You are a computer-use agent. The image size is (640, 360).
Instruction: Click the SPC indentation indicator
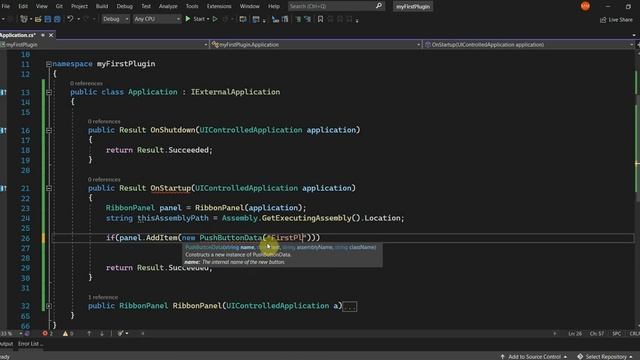617,334
